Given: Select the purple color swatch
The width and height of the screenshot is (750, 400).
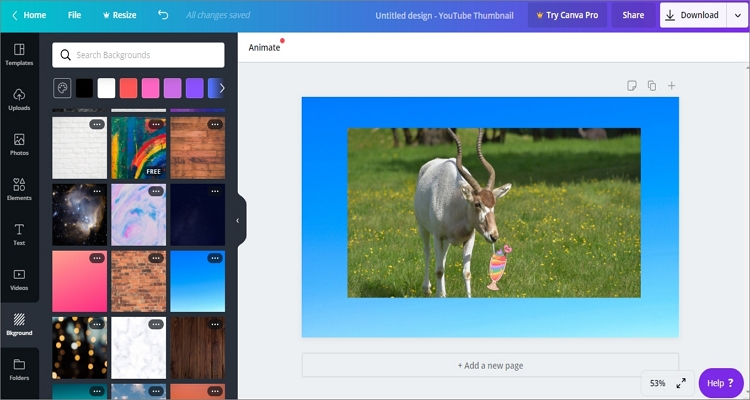Looking at the screenshot, I should (172, 88).
